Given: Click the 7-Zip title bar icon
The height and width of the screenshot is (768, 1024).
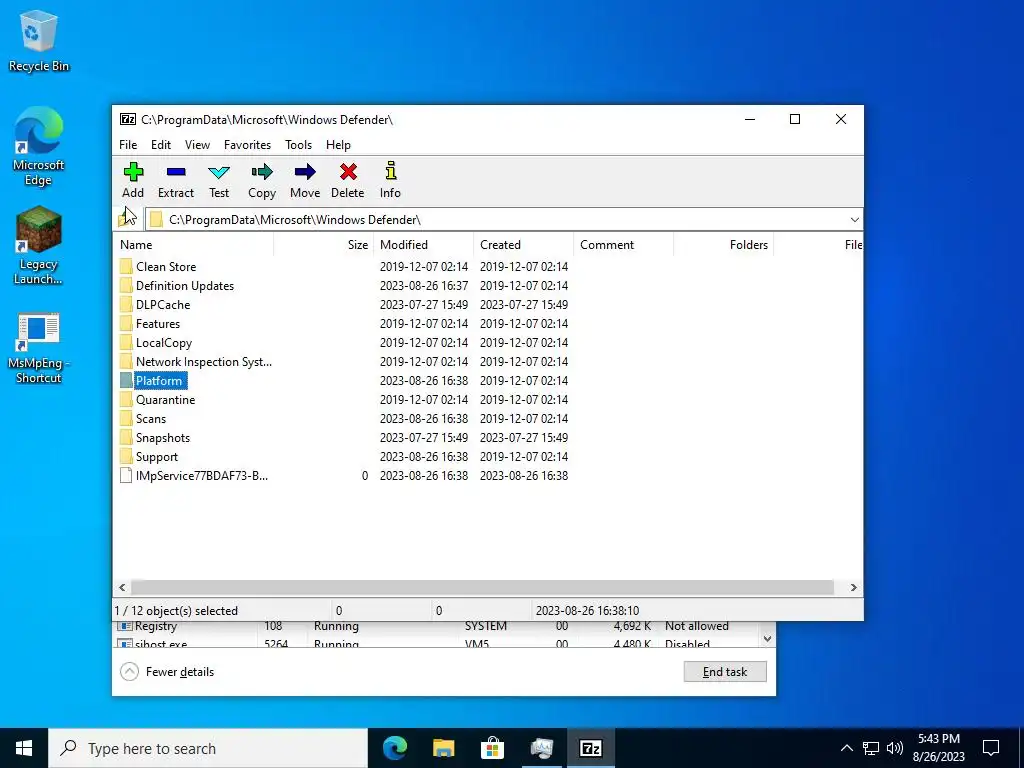Looking at the screenshot, I should 128,120.
